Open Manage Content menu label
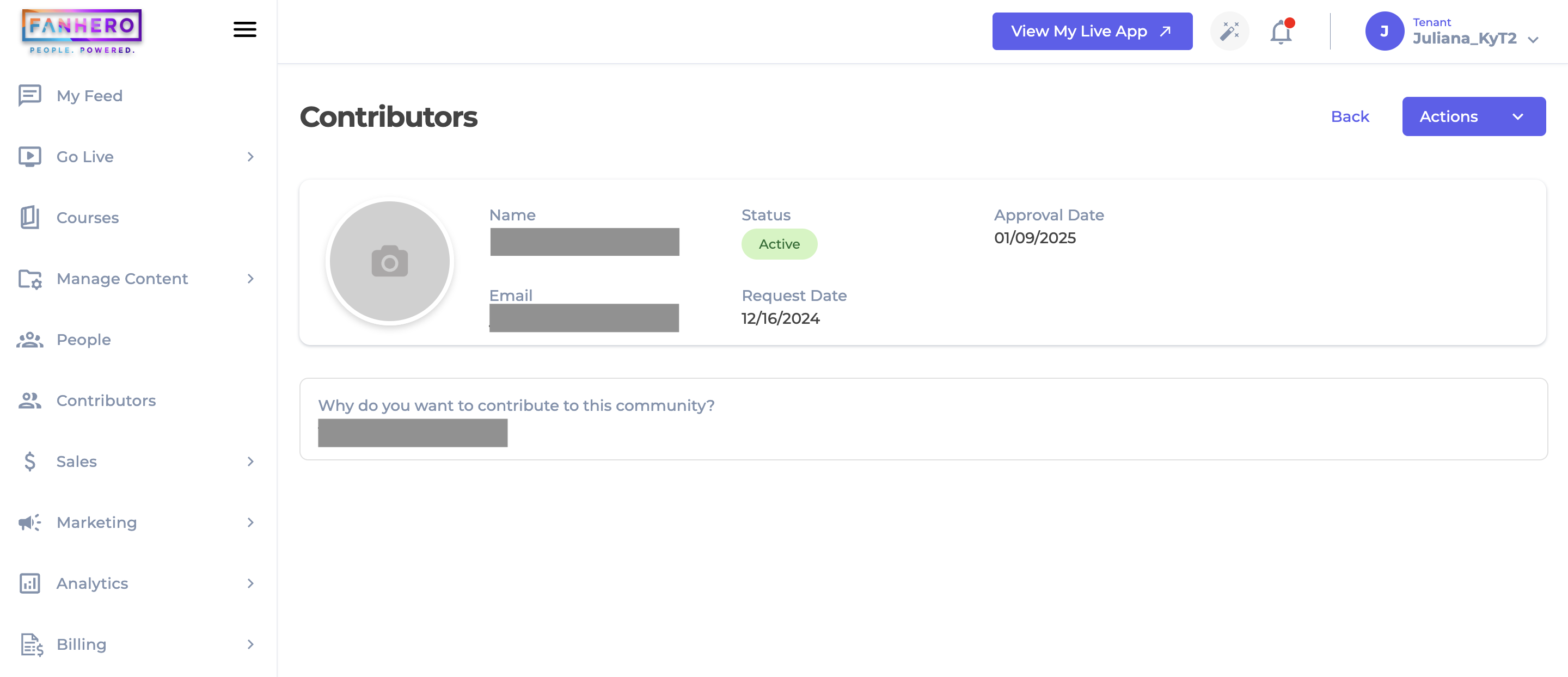Viewport: 1568px width, 677px height. coord(122,279)
